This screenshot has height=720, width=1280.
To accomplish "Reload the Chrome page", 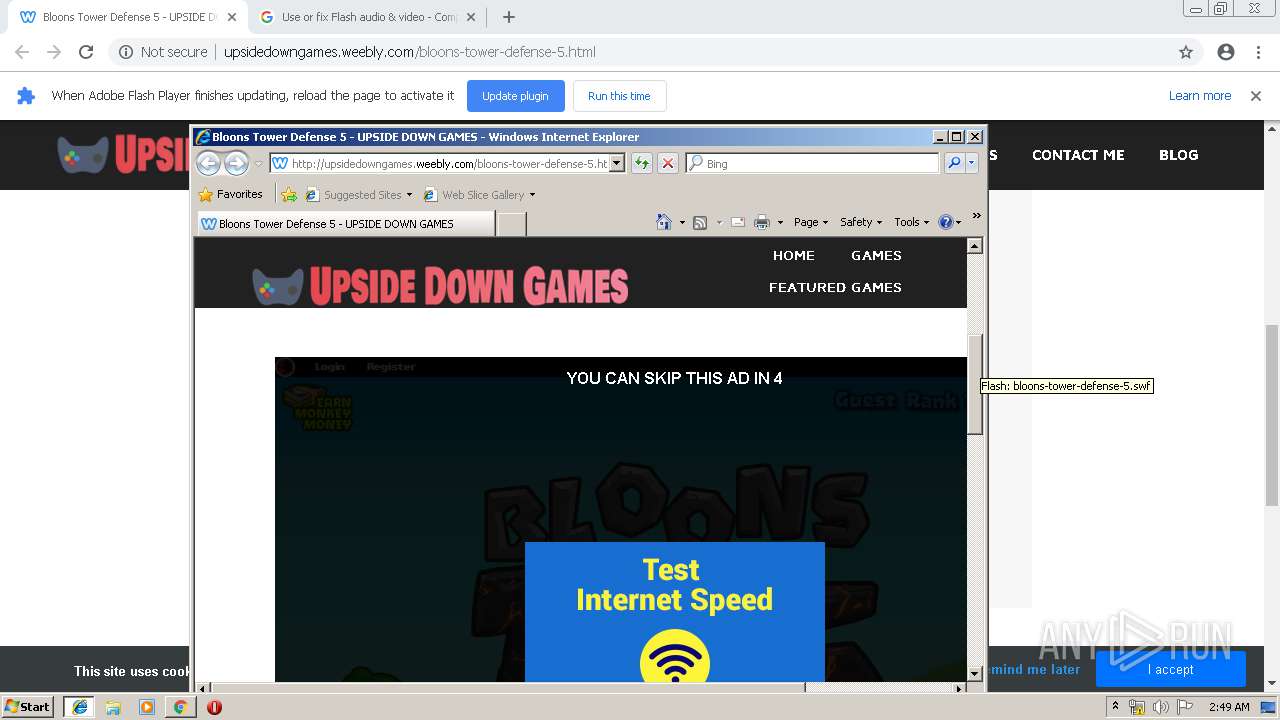I will [86, 52].
